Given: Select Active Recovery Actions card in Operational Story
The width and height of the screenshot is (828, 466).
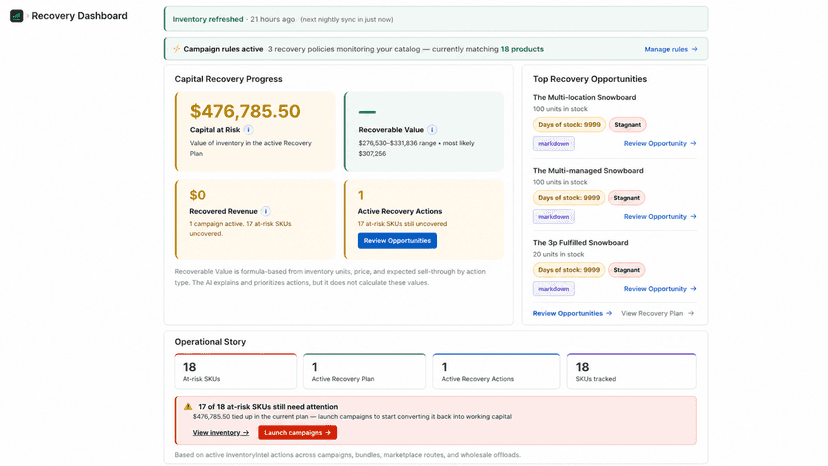Looking at the screenshot, I should coord(496,371).
